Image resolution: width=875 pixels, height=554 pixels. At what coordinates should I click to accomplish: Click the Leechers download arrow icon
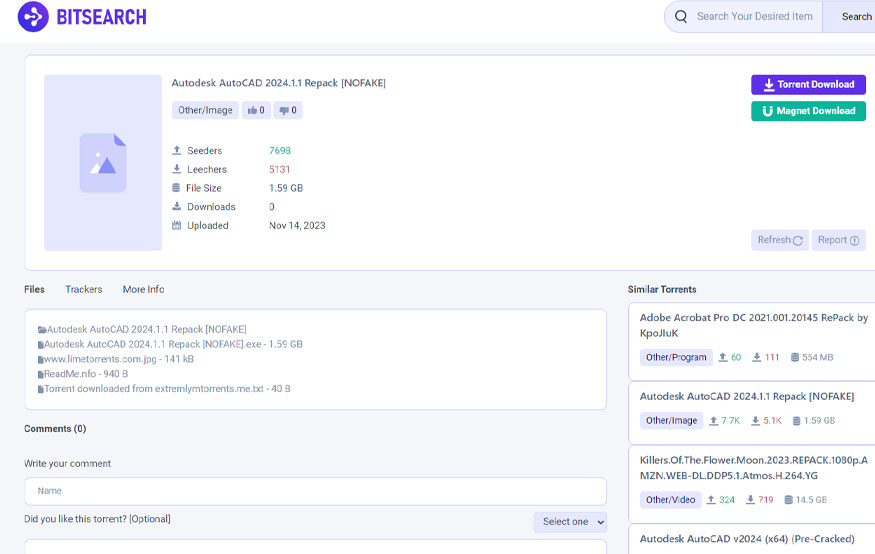click(x=176, y=169)
